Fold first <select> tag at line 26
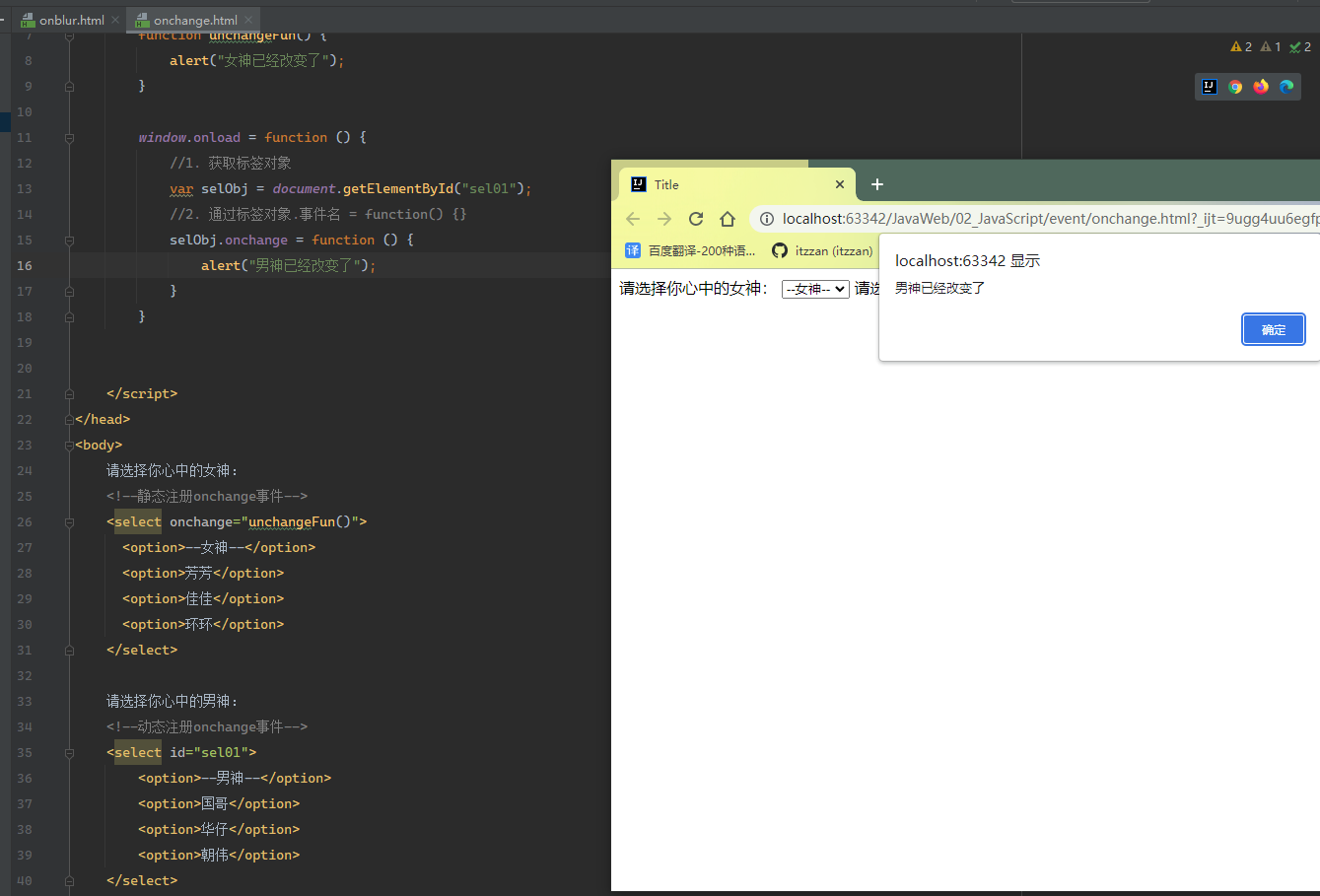The image size is (1320, 896). click(69, 522)
